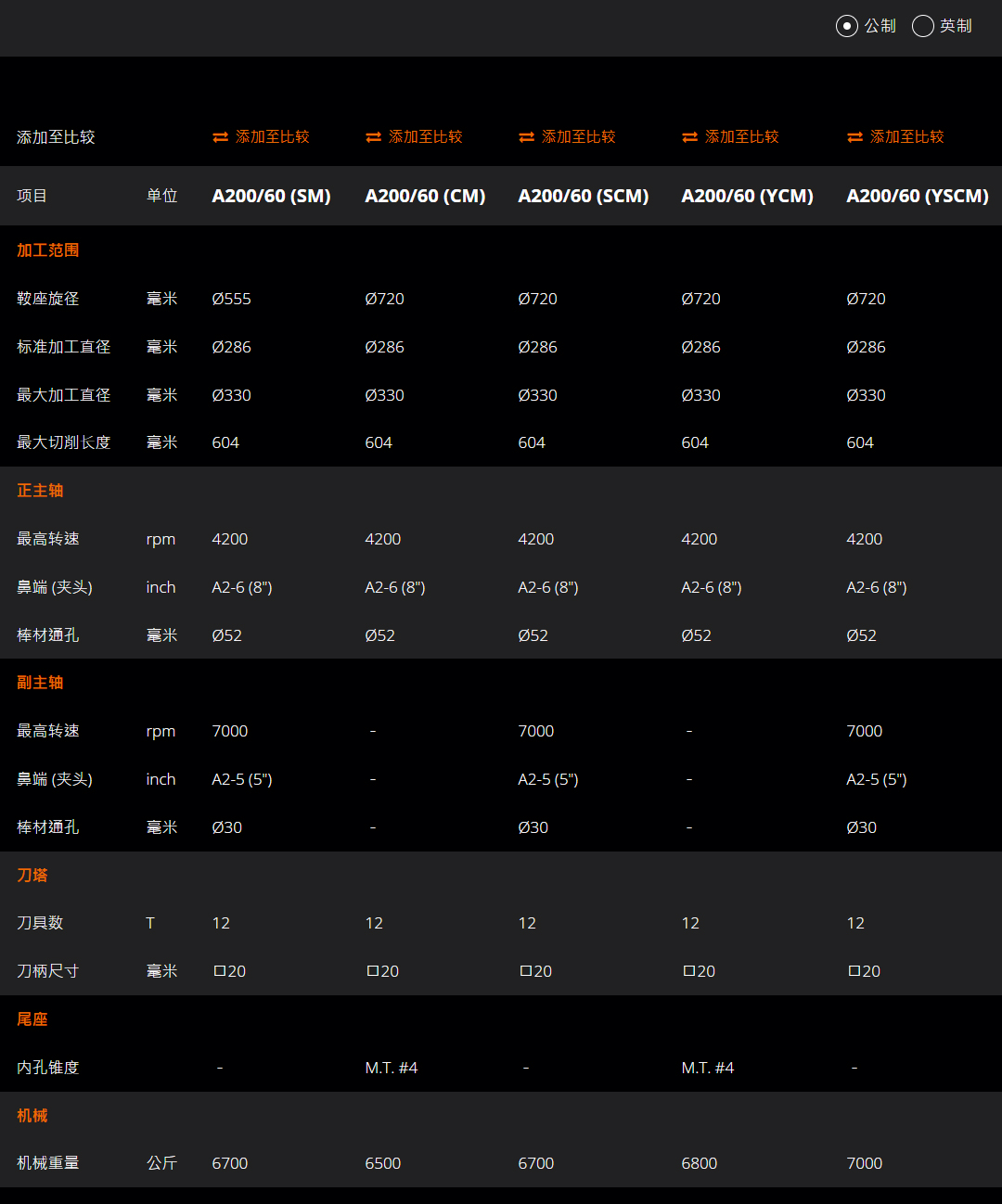Click compare arrows icon above A200/60 (YCM)
The height and width of the screenshot is (1204, 1002).
pos(689,137)
